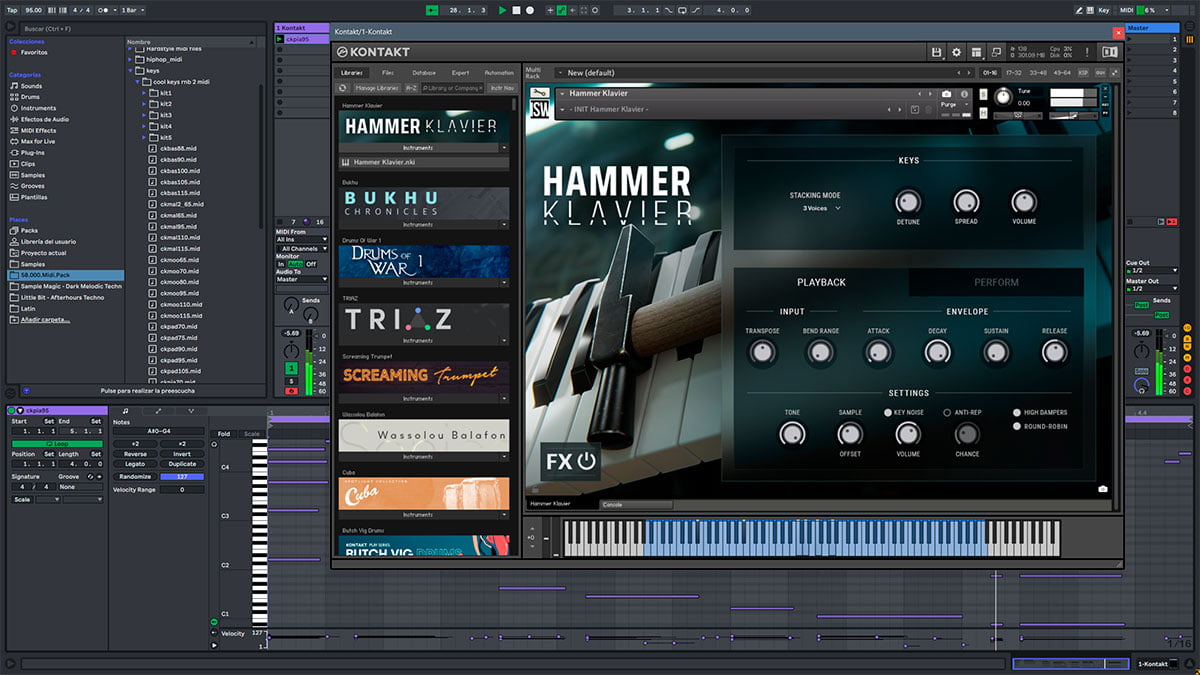
Task: Enable ROUND-ROBIN option
Action: [1017, 426]
